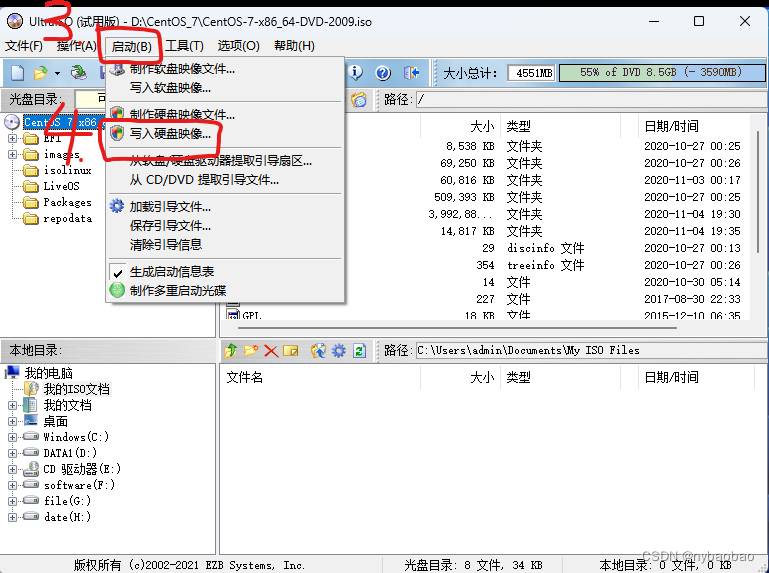The height and width of the screenshot is (573, 769).
Task: Open the dropdown arrow beside open icon
Action: tap(57, 73)
